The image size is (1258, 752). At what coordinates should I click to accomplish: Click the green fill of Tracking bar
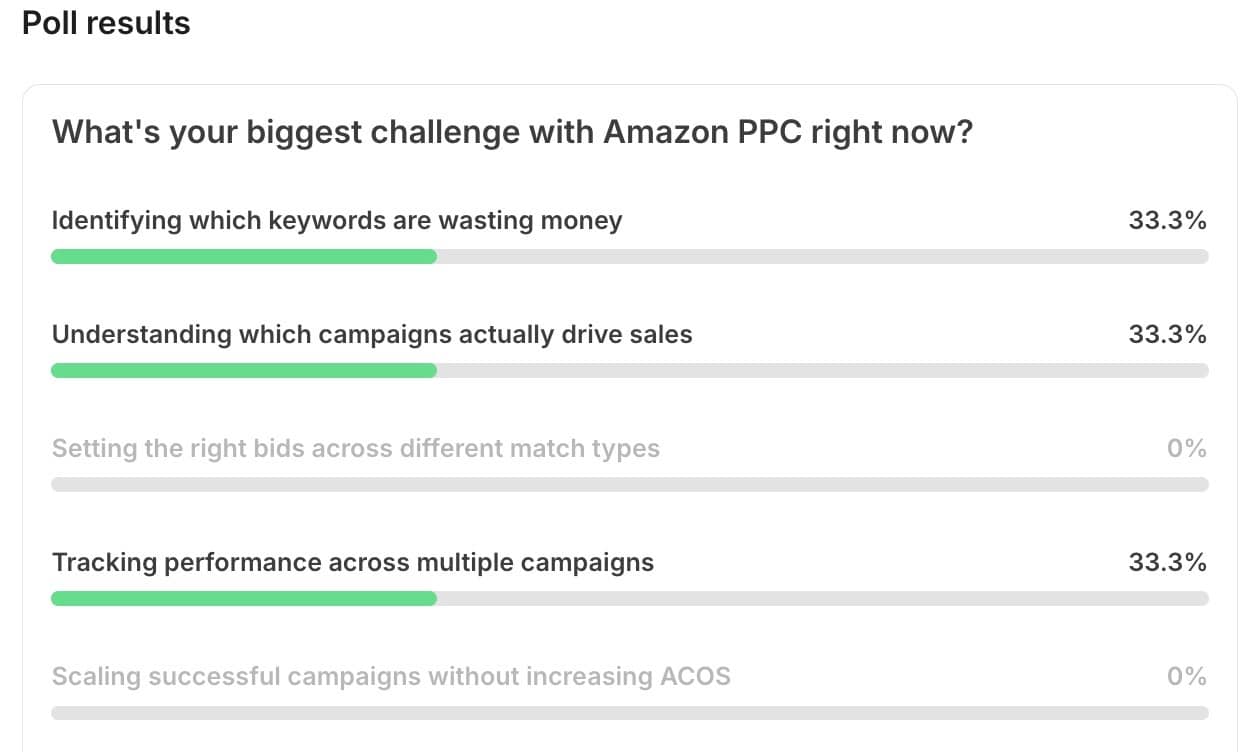coord(244,599)
